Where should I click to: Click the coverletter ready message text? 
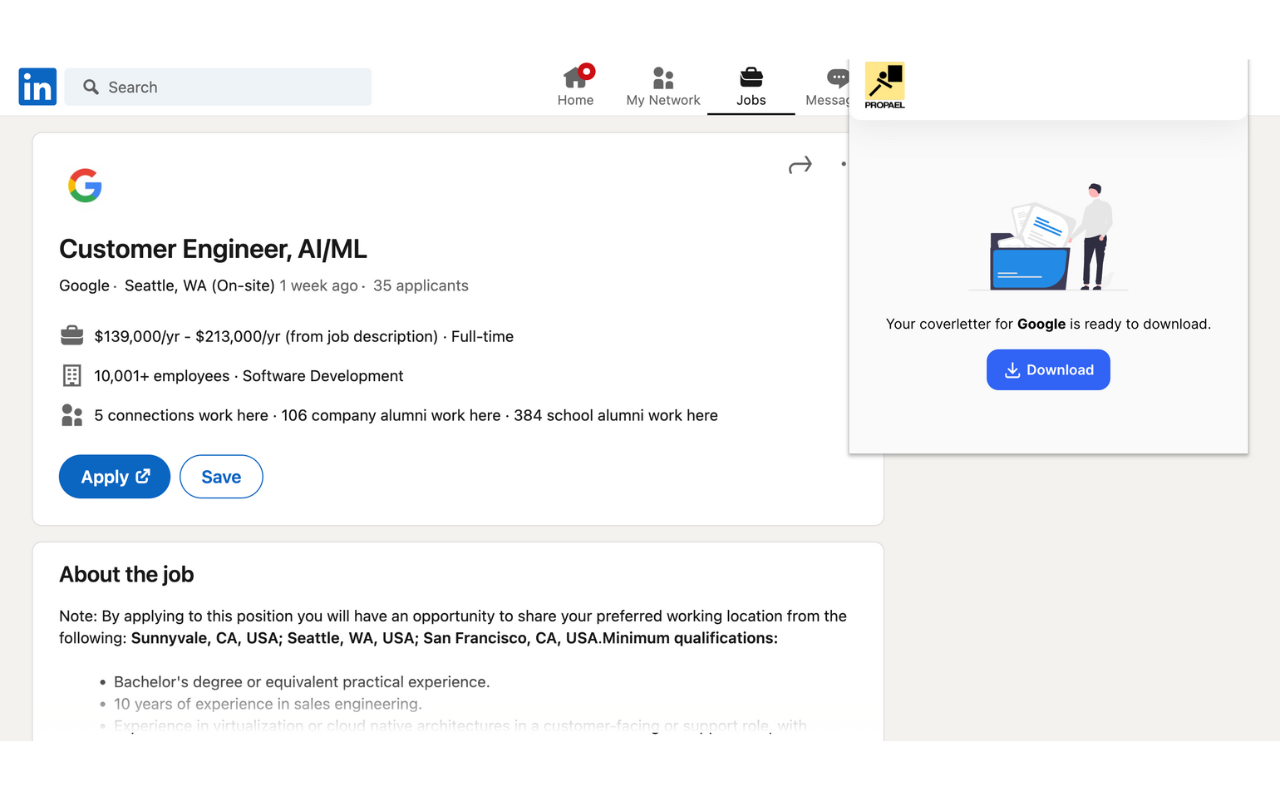click(1048, 324)
